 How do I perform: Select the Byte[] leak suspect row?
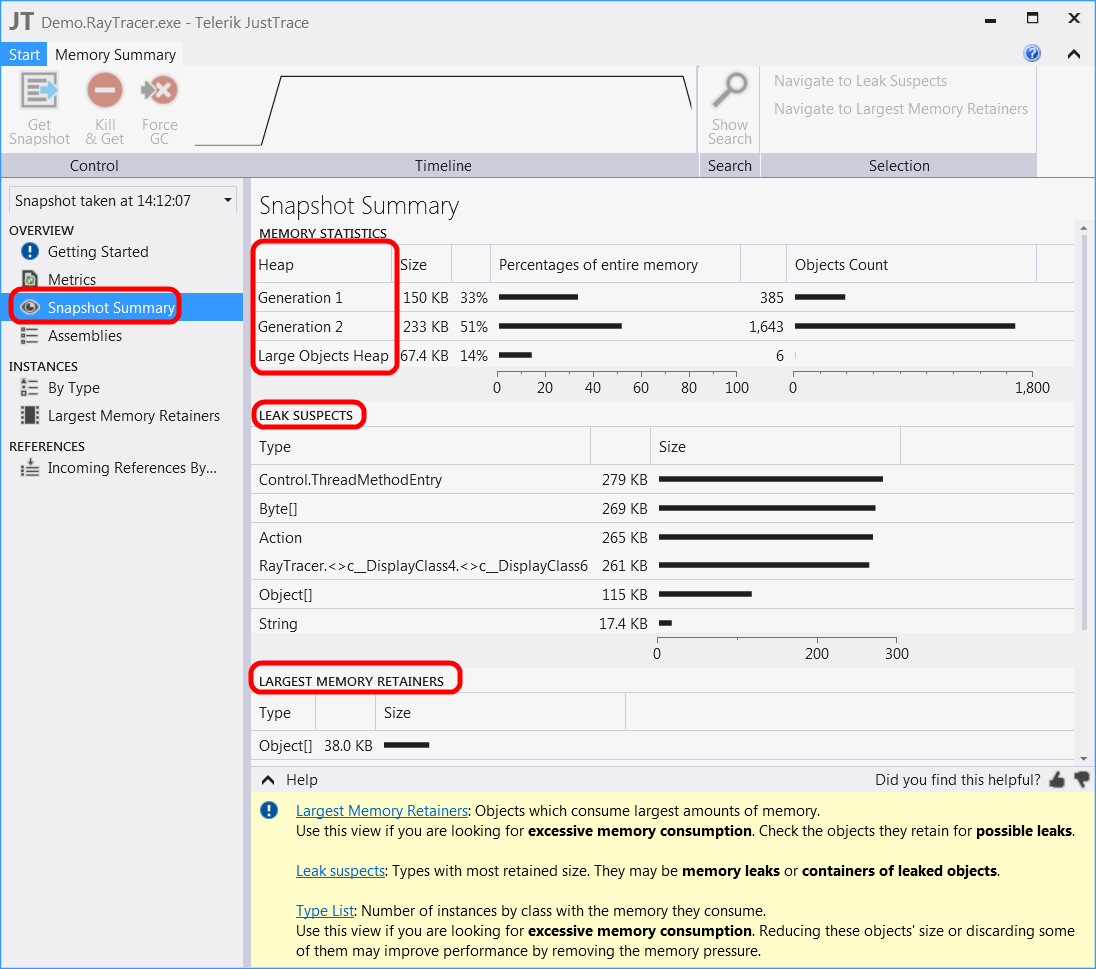[662, 509]
